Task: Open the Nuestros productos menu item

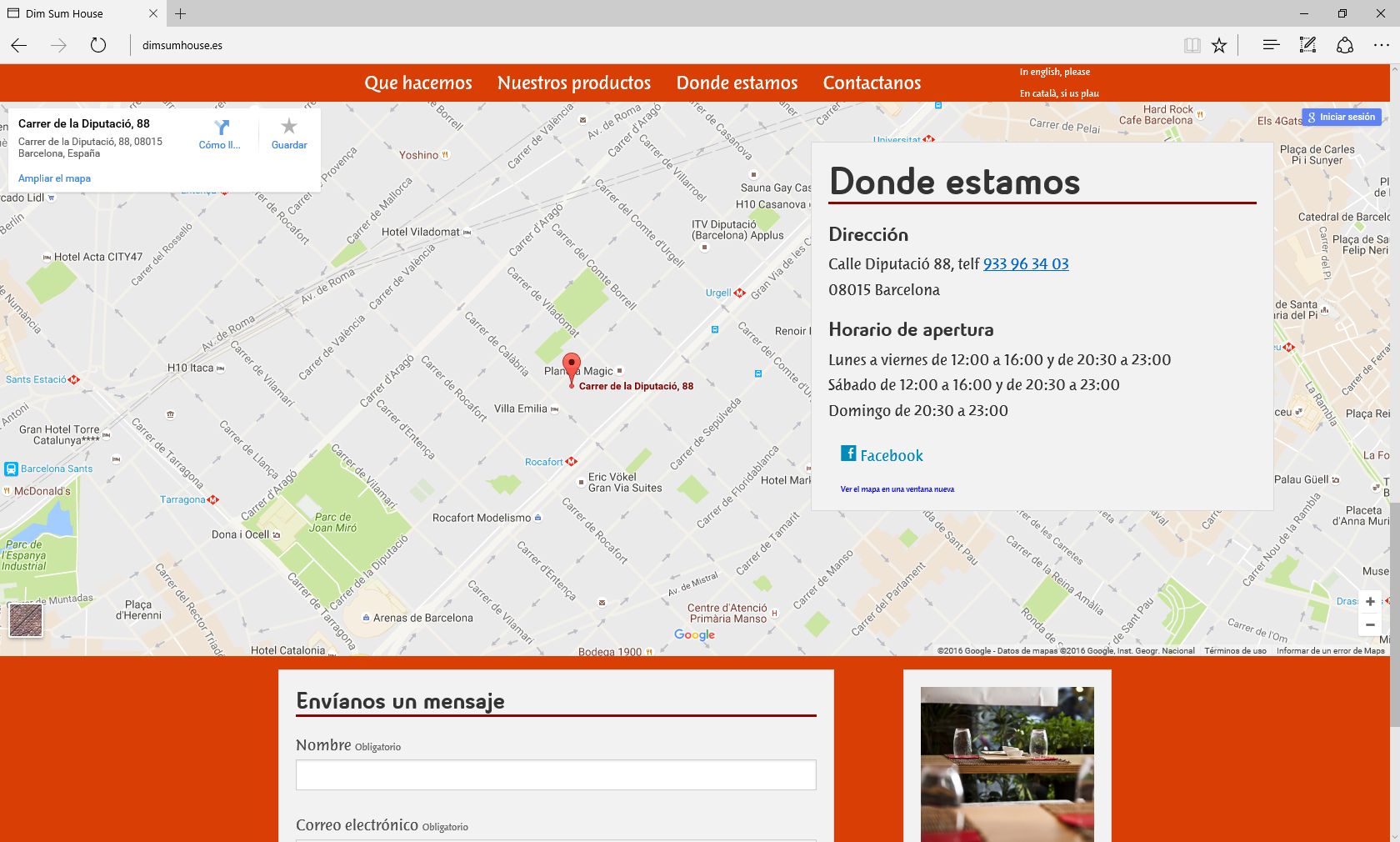Action: pyautogui.click(x=574, y=83)
